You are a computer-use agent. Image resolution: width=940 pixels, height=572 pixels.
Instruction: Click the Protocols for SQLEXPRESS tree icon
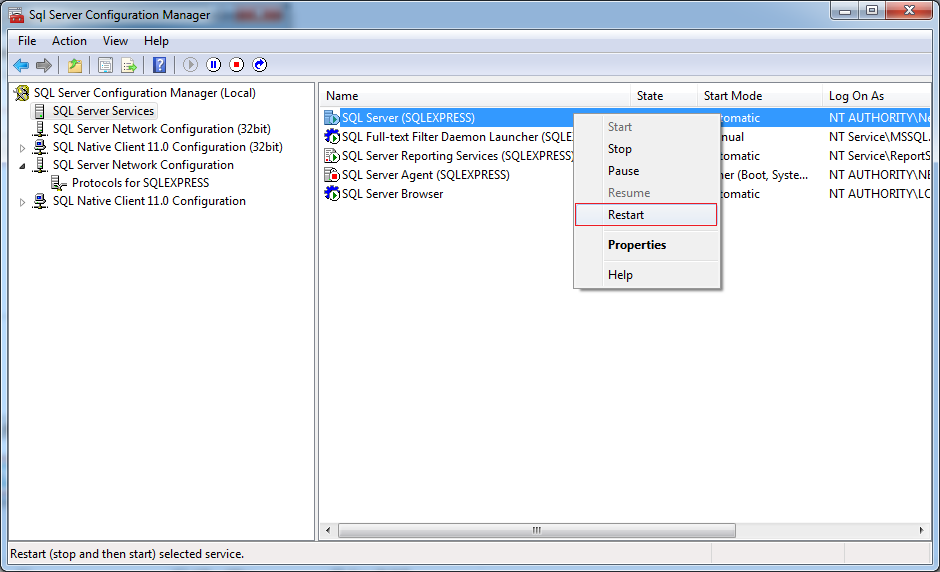(58, 183)
